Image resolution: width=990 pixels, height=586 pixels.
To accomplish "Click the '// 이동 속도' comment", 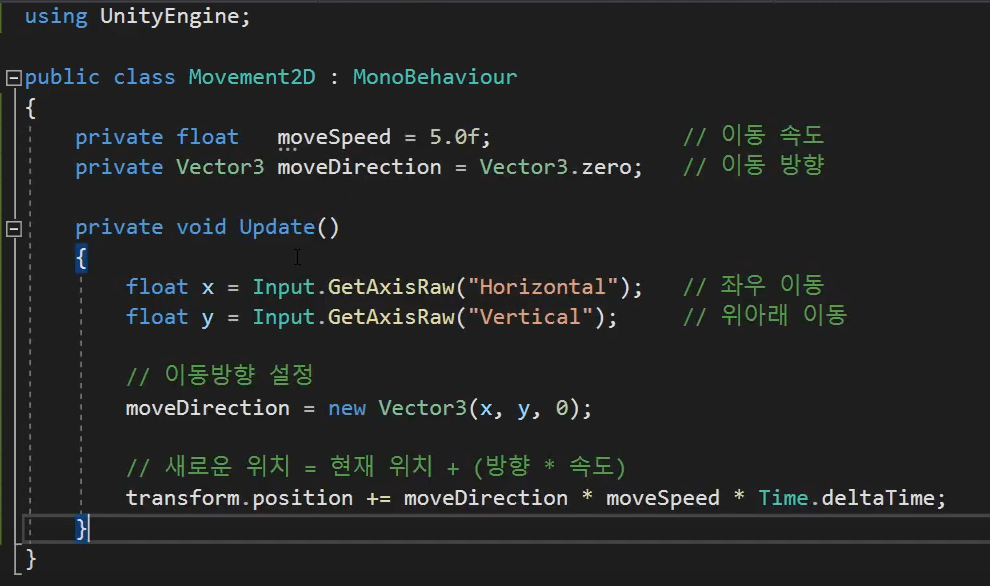I will [x=753, y=136].
